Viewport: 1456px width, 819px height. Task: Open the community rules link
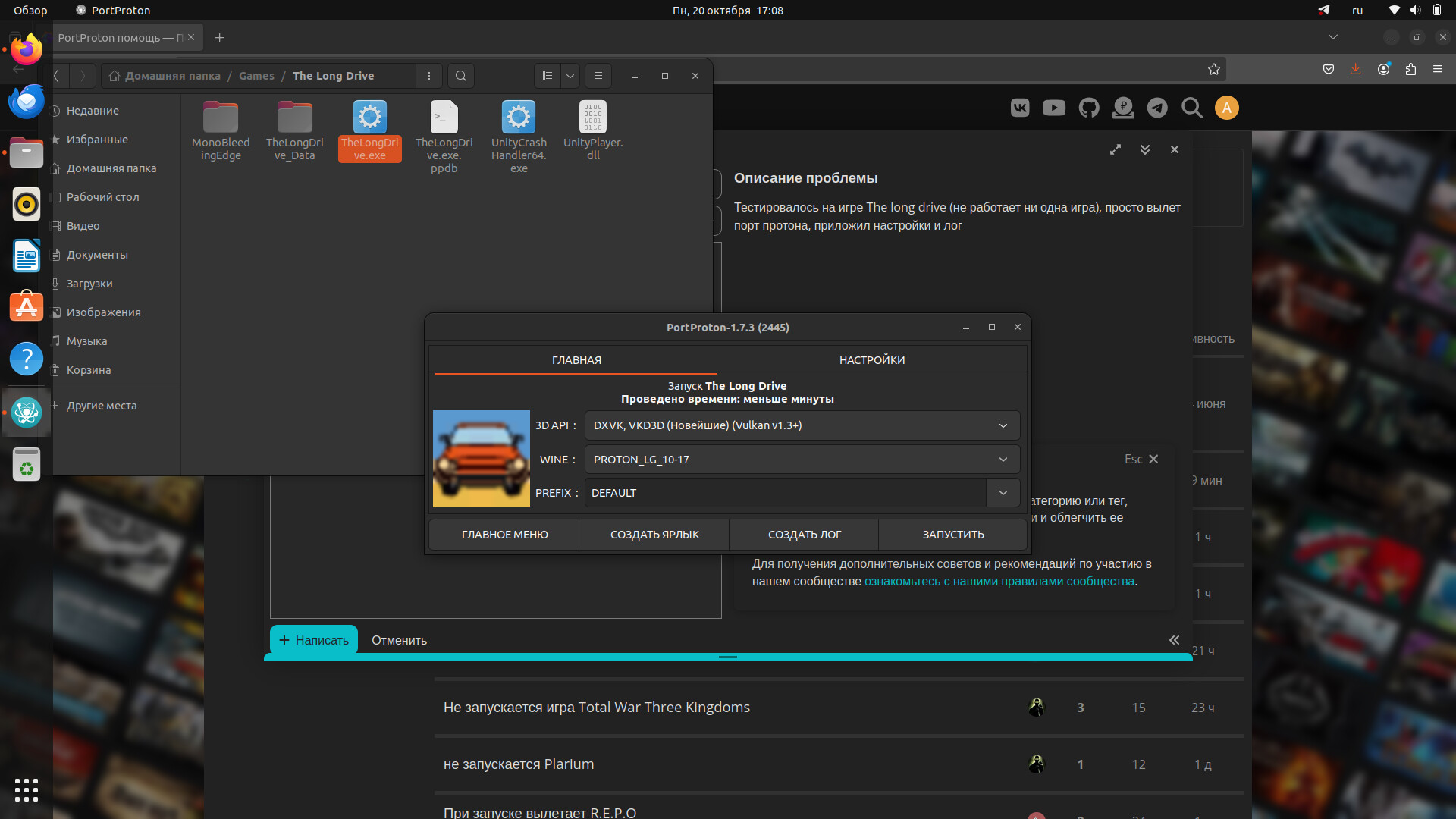coord(999,582)
